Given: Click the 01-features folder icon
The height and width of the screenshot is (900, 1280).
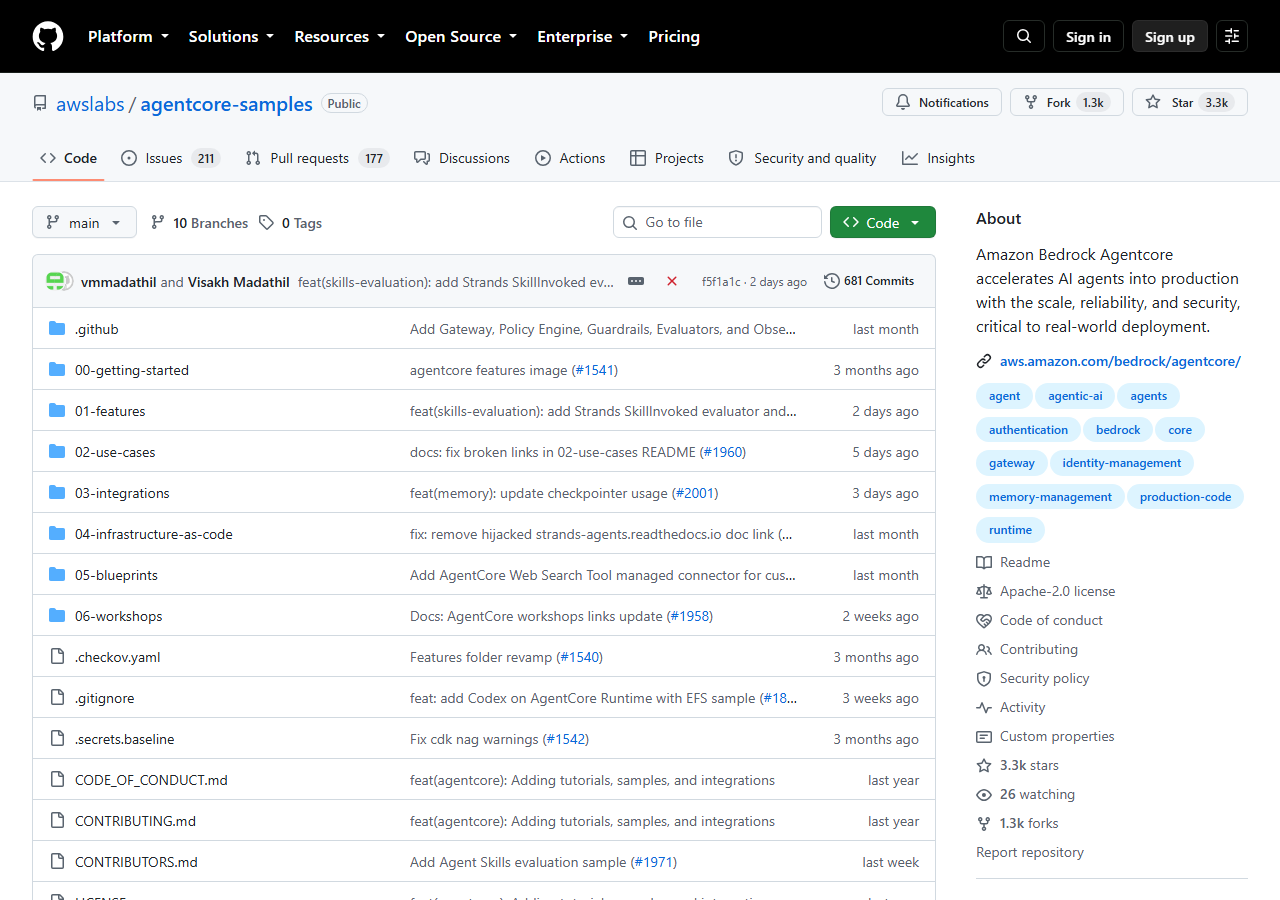Looking at the screenshot, I should pyautogui.click(x=57, y=411).
